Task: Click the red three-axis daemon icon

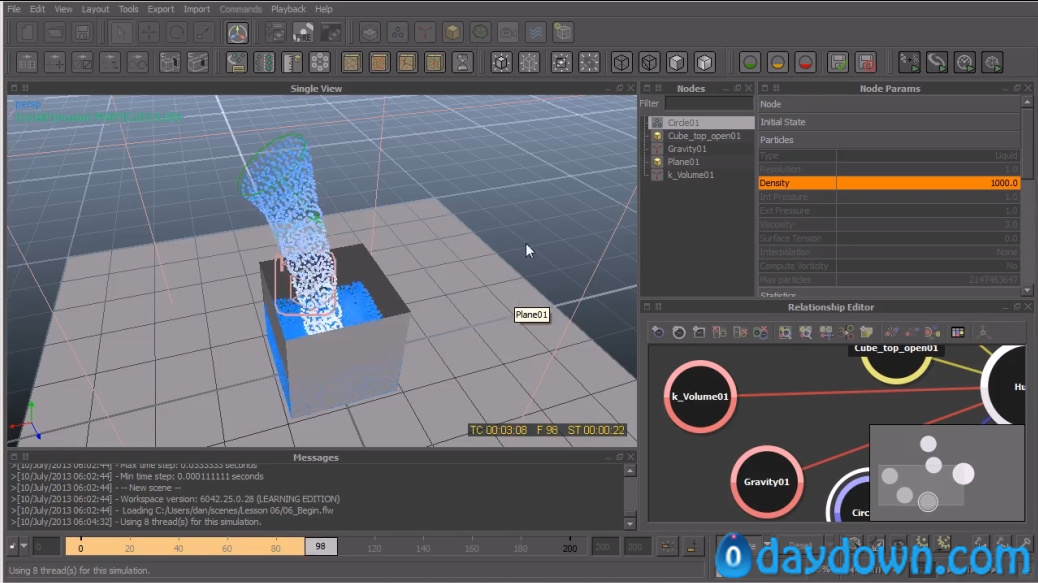Action: pyautogui.click(x=425, y=32)
